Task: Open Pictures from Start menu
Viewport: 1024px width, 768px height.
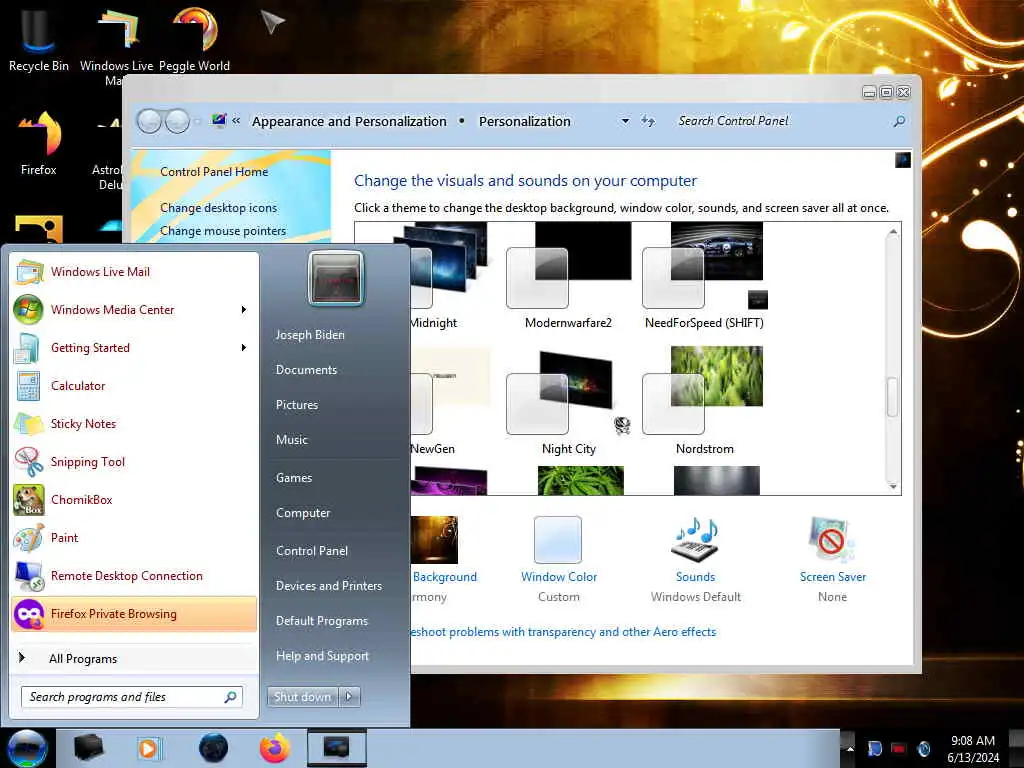Action: click(296, 405)
